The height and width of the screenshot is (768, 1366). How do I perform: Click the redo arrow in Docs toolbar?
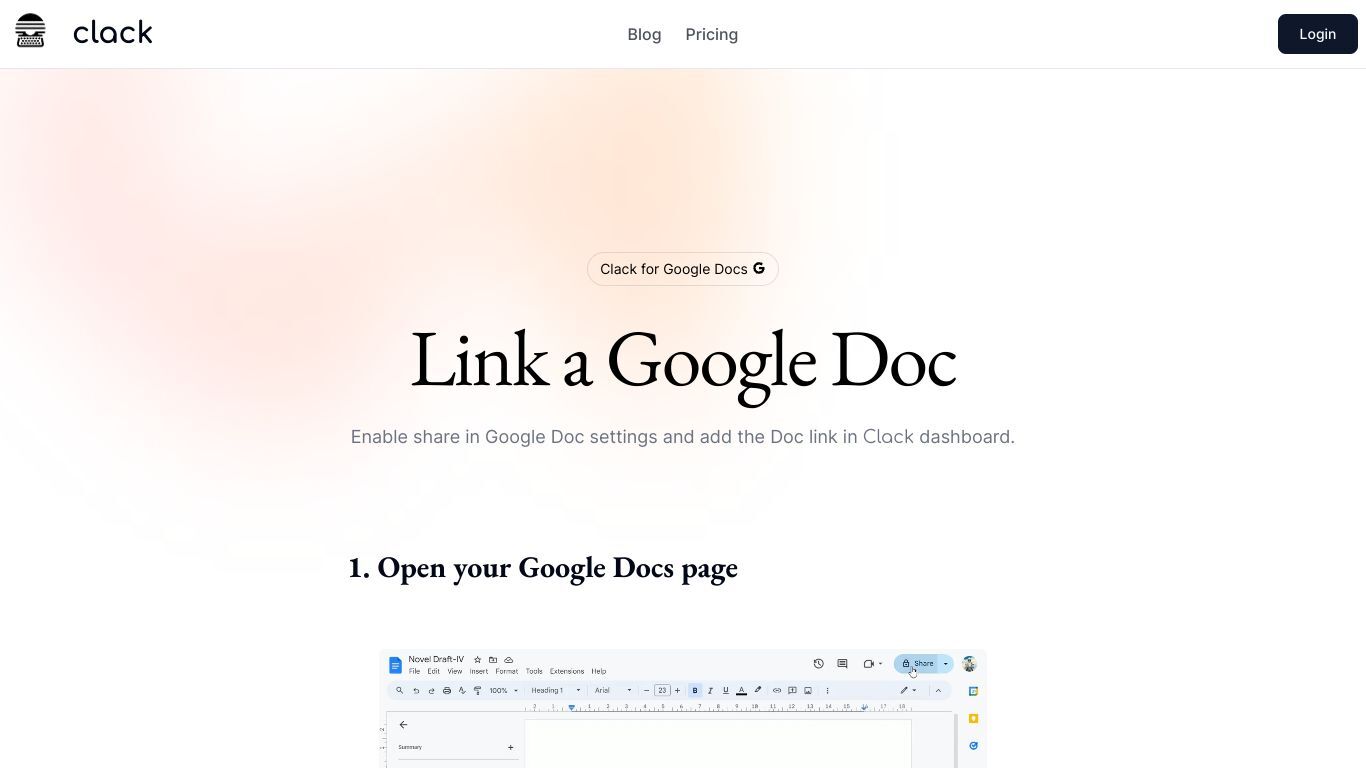[431, 691]
